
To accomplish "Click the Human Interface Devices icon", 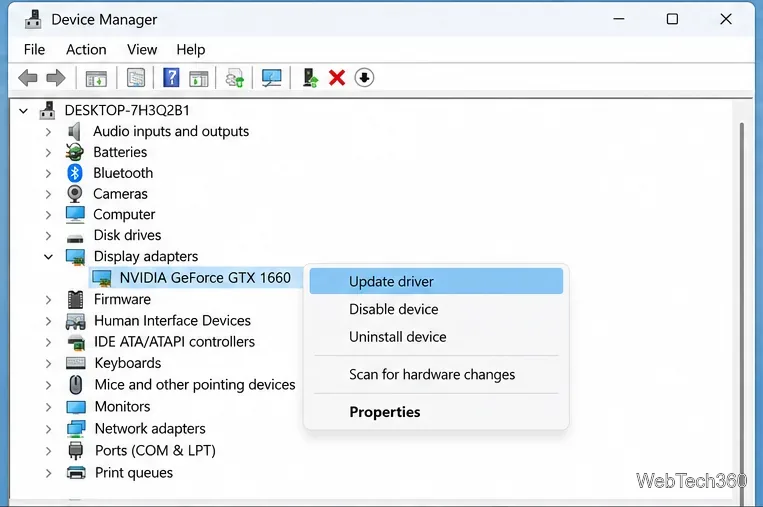I will pos(75,321).
